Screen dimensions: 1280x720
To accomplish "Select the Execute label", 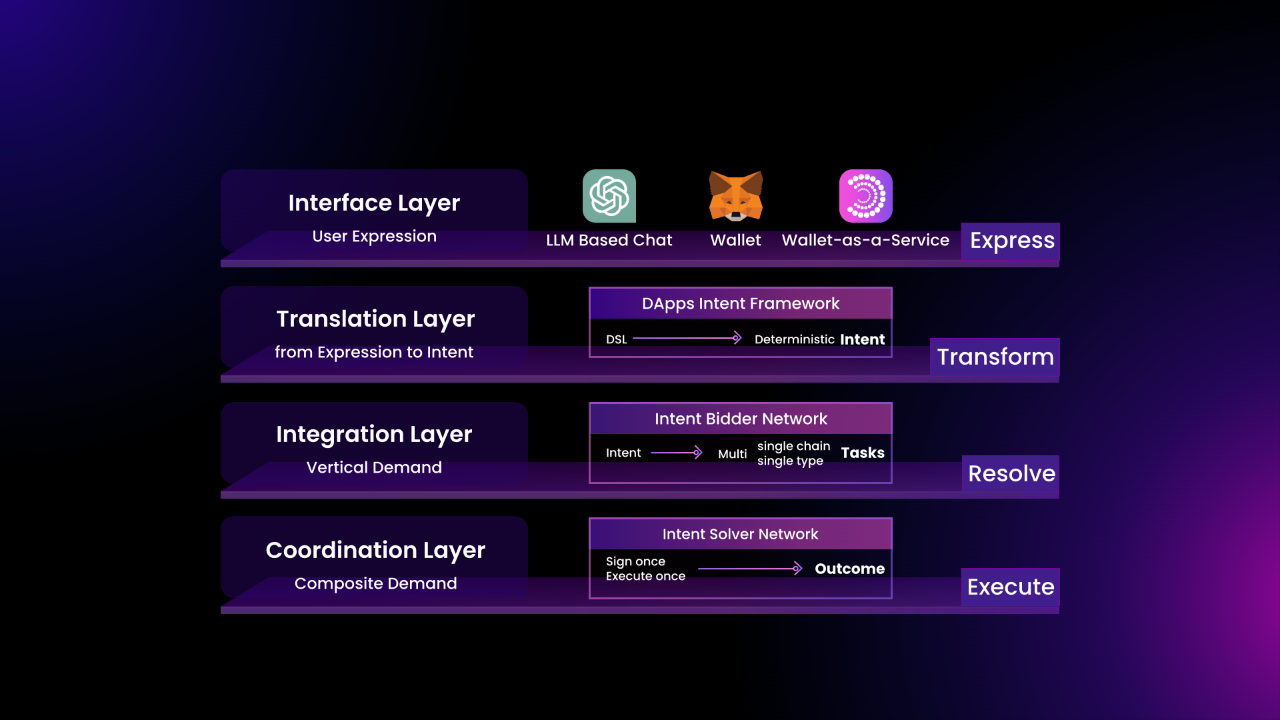I will 1011,587.
